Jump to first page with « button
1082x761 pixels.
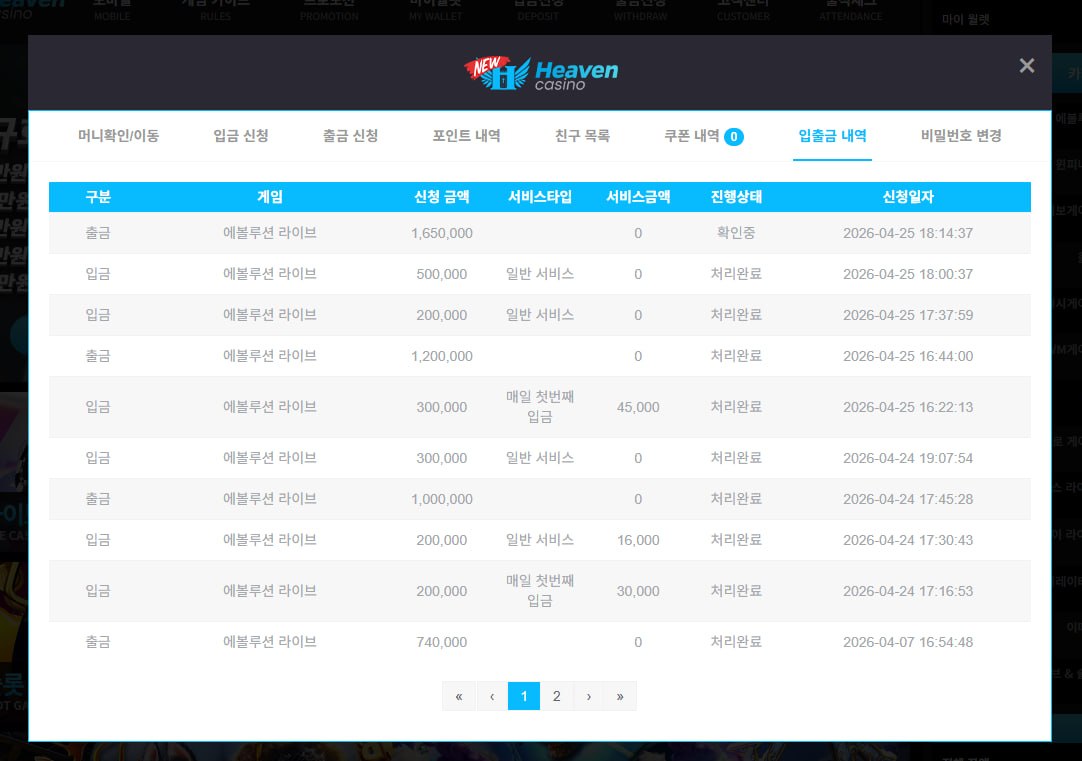[x=459, y=696]
